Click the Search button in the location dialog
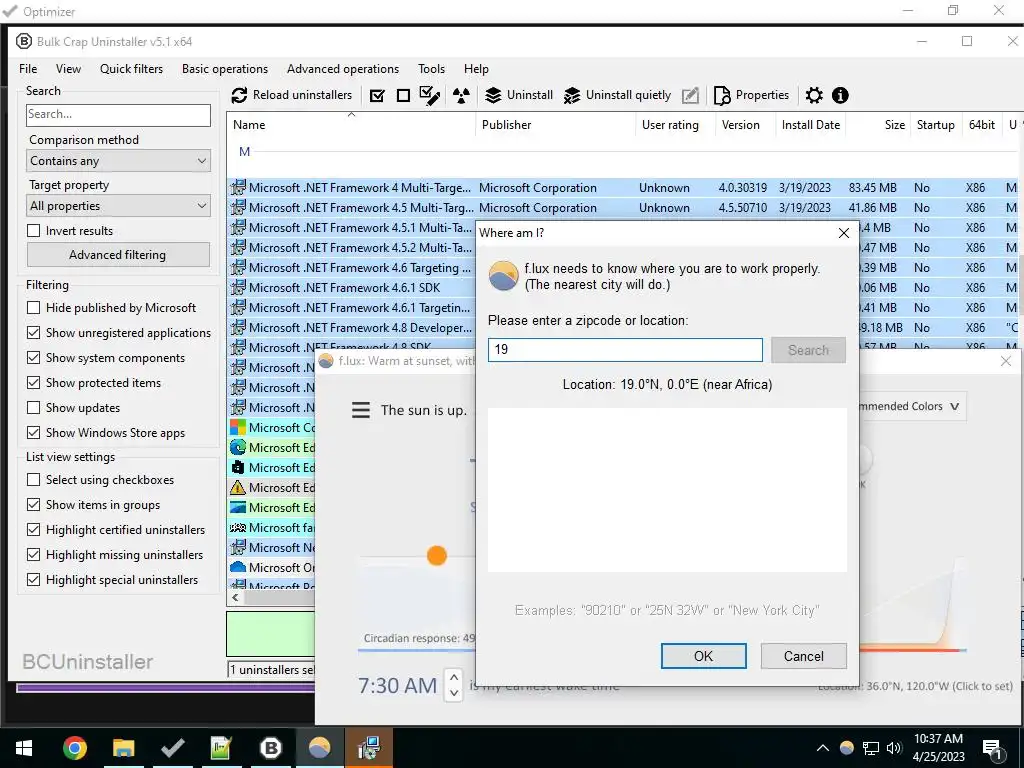The image size is (1024, 768). pyautogui.click(x=808, y=350)
